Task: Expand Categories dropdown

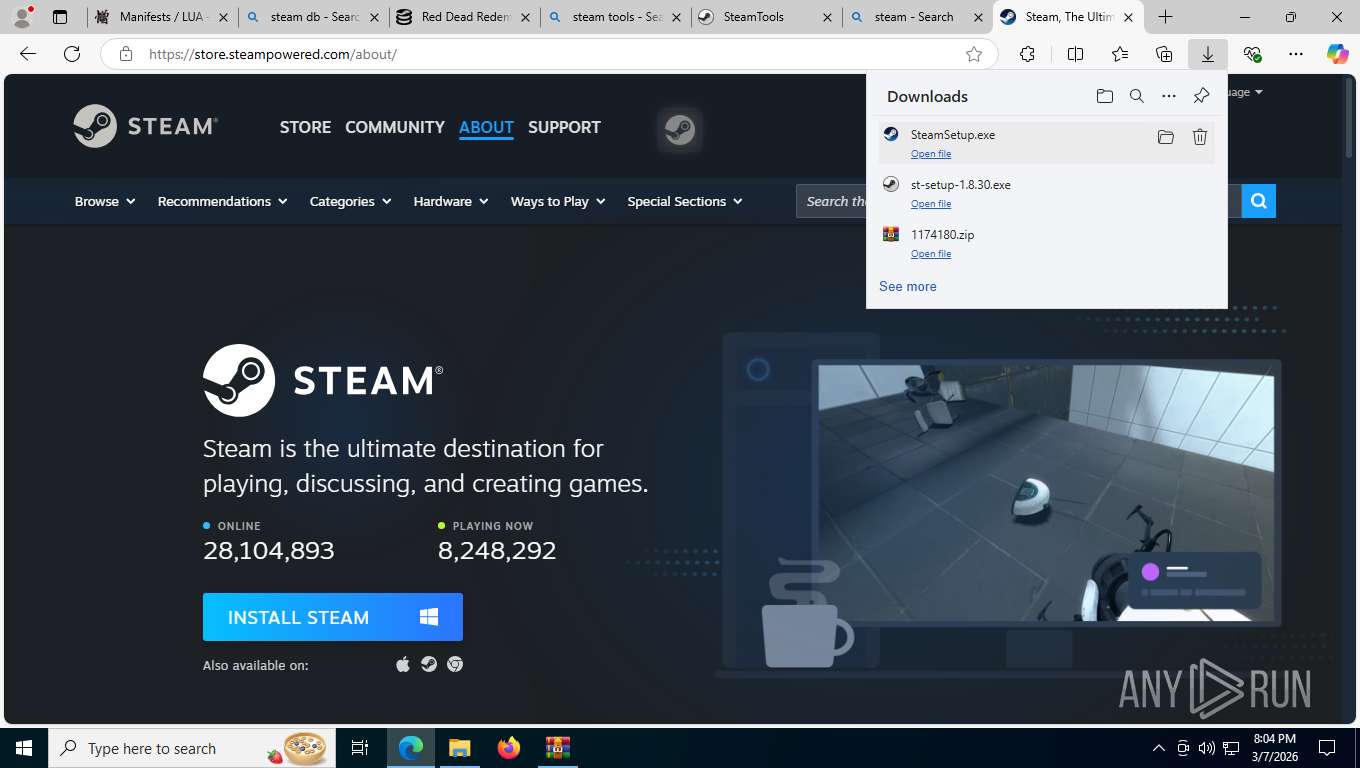Action: pyautogui.click(x=350, y=201)
